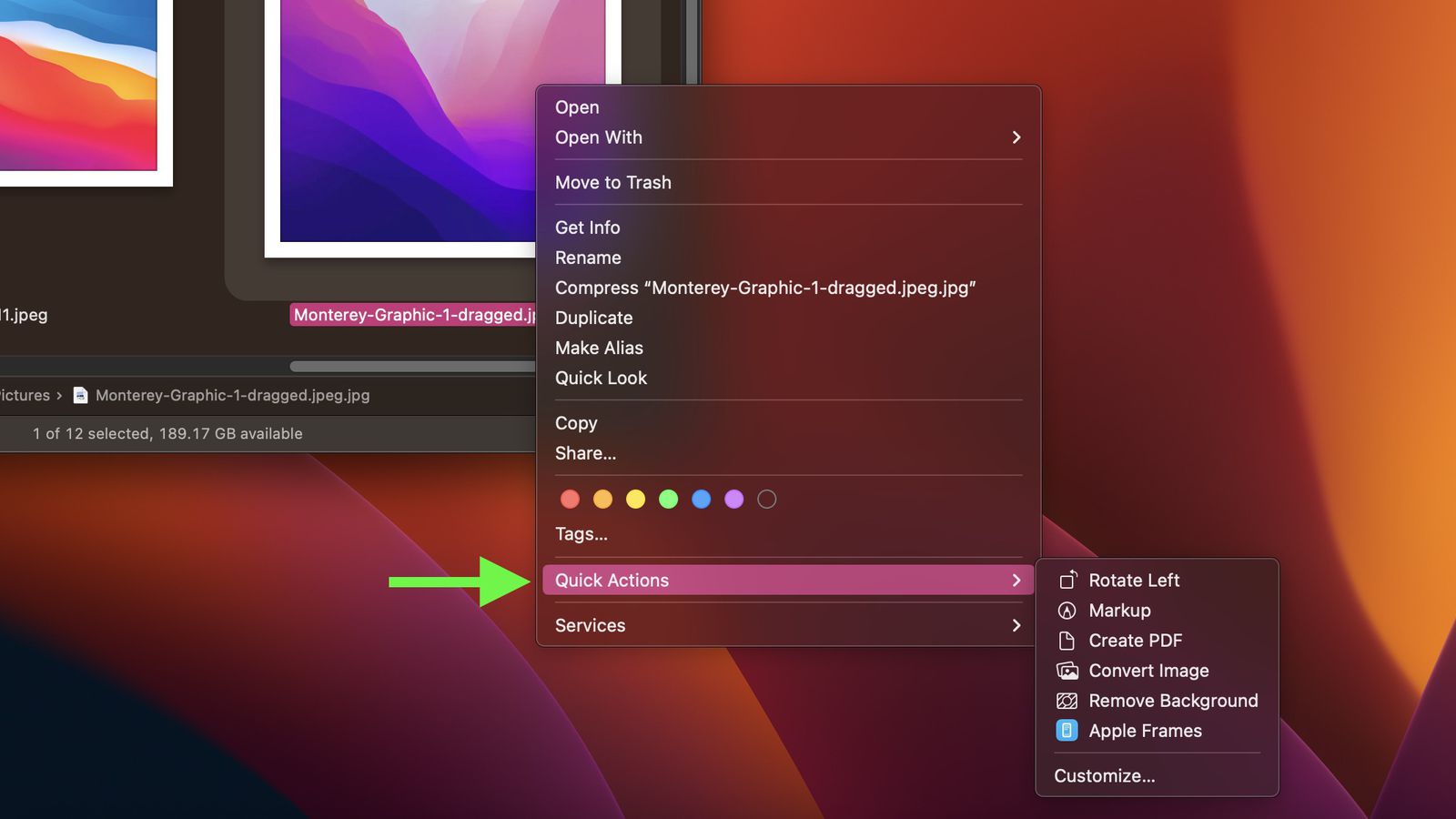This screenshot has width=1456, height=819.
Task: Expand the Open With submenu arrow
Action: (1016, 137)
